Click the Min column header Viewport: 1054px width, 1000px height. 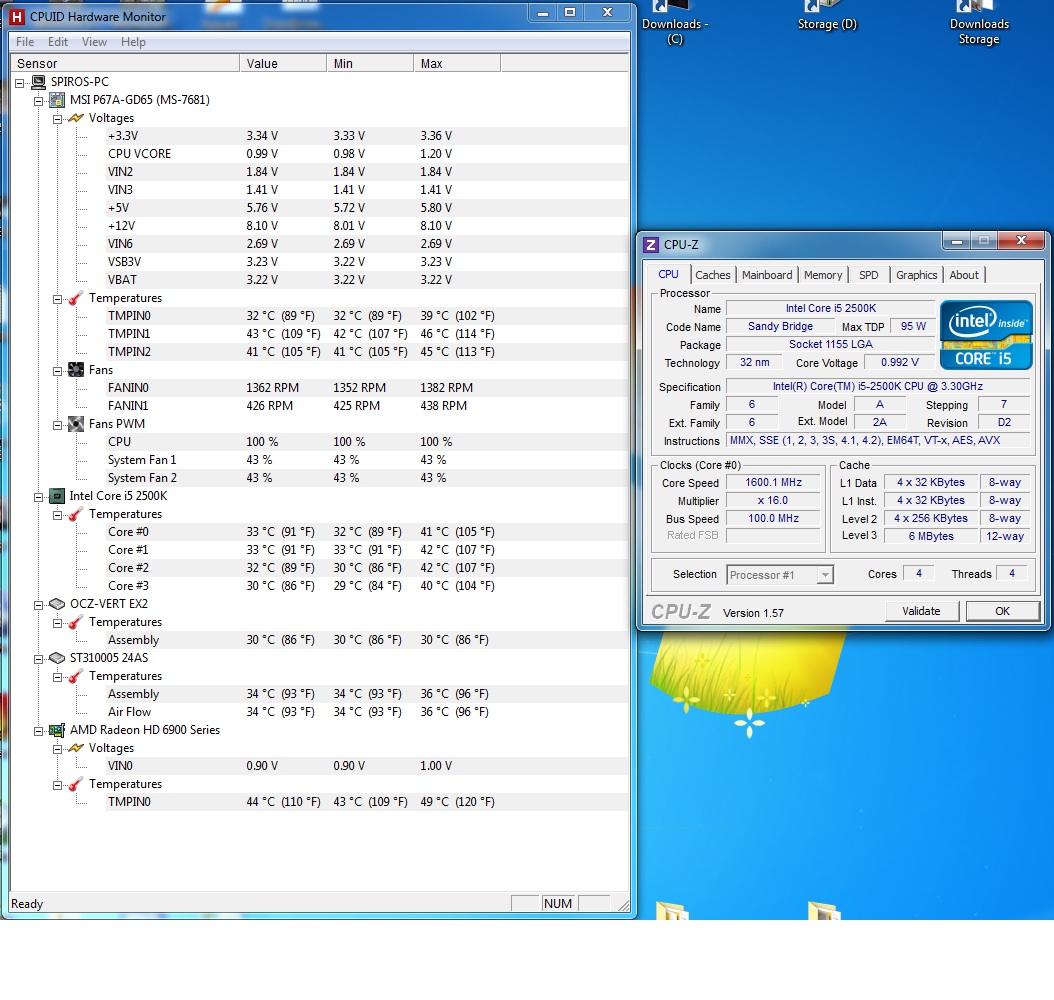tap(370, 63)
